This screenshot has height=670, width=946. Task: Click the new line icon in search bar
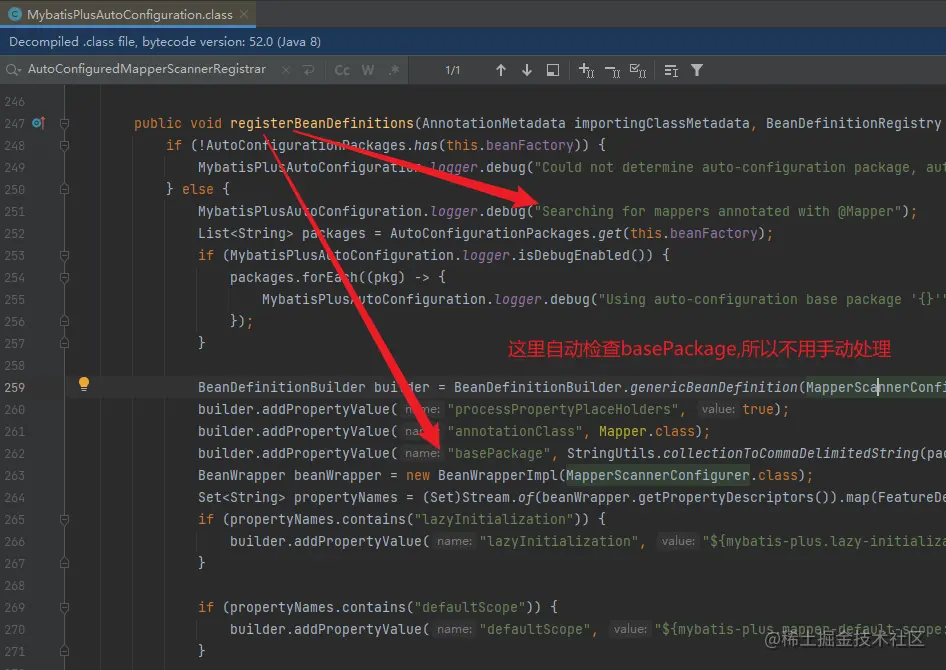tap(308, 70)
